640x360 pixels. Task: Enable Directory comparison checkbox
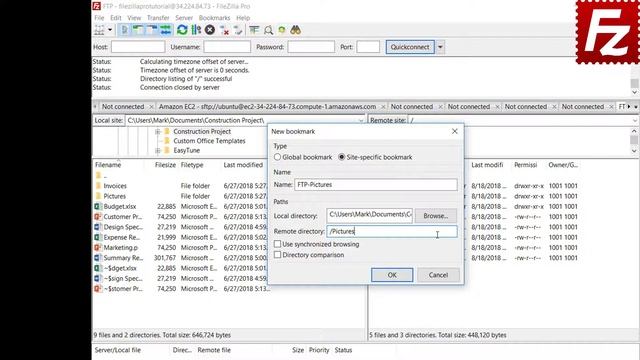(x=278, y=255)
